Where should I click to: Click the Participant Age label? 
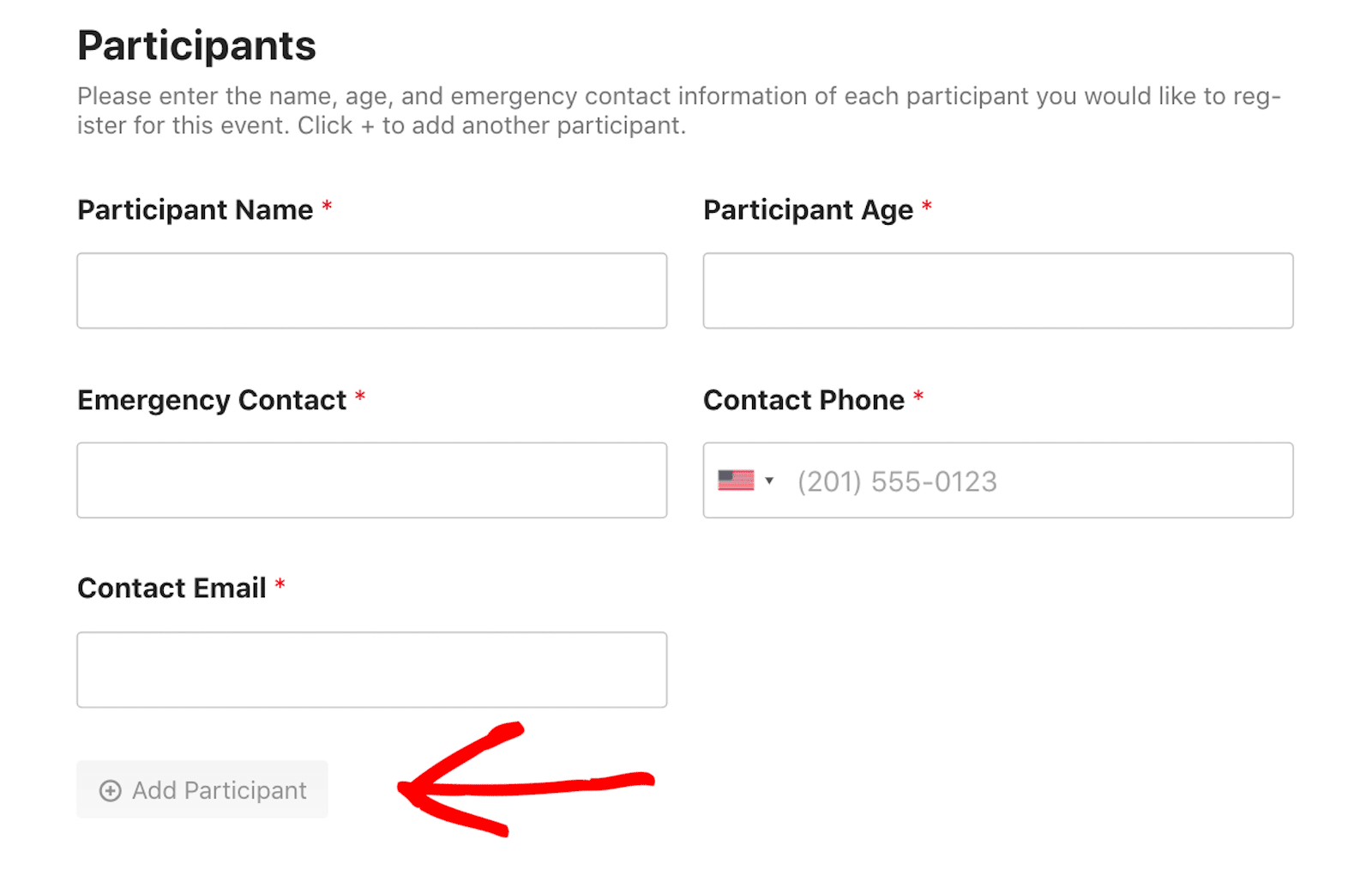point(809,210)
